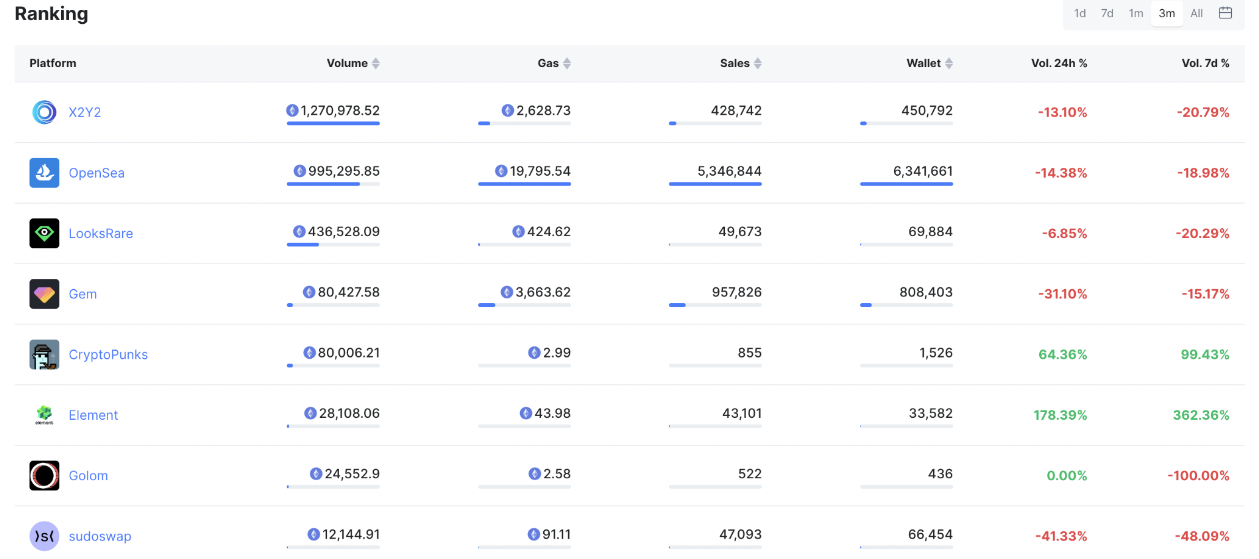Click the Golom 7d change -100.00%
This screenshot has height=559, width=1259.
[1199, 476]
